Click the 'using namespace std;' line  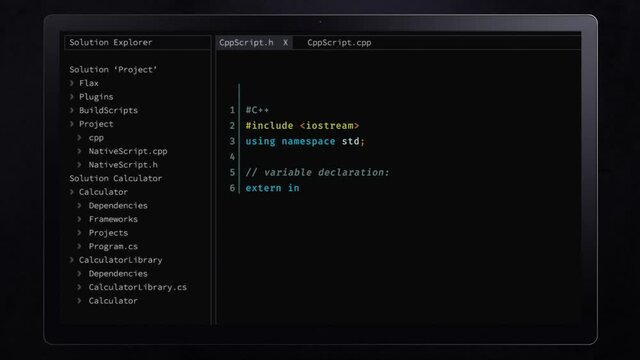point(305,141)
